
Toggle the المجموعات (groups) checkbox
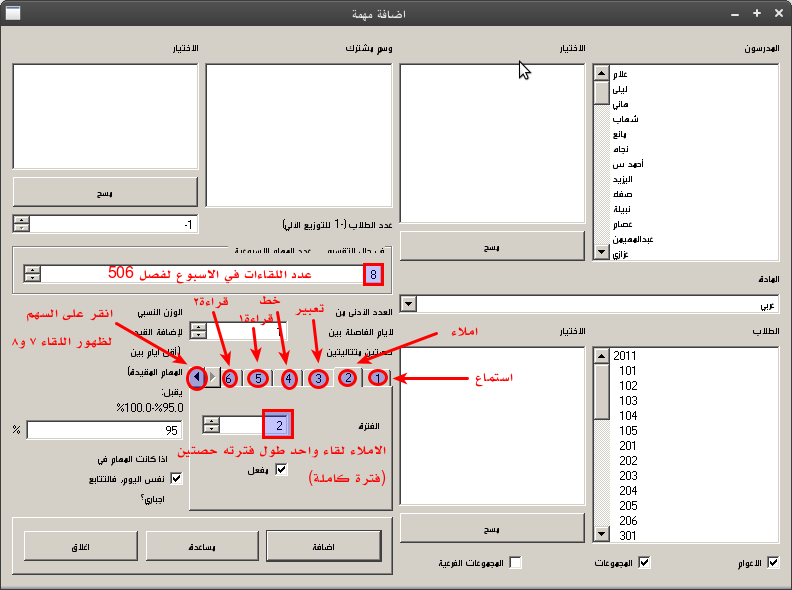[x=644, y=563]
